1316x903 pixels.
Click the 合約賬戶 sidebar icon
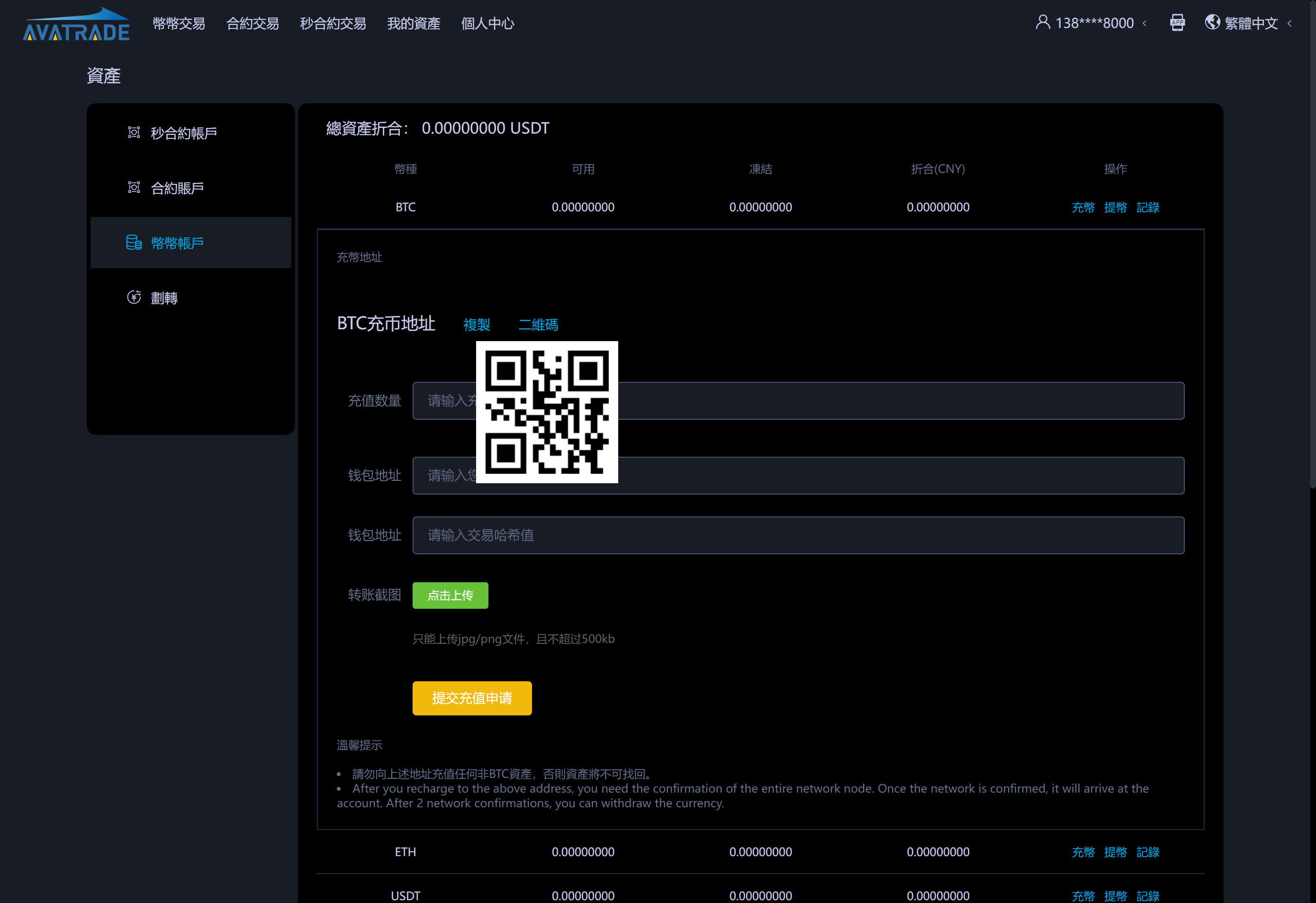point(134,188)
